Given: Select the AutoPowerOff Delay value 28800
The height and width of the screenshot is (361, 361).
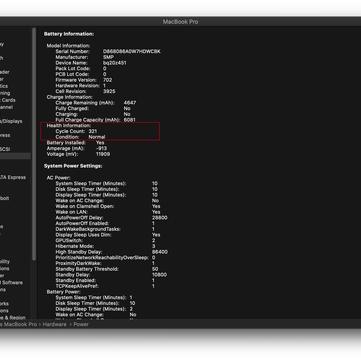Looking at the screenshot, I should pos(160,218).
